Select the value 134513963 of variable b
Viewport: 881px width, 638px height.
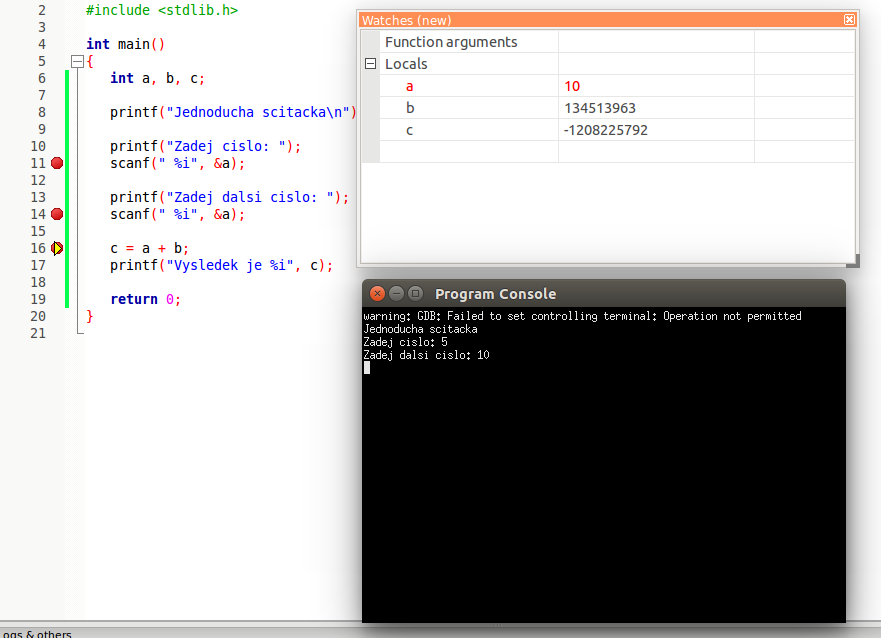[x=600, y=108]
